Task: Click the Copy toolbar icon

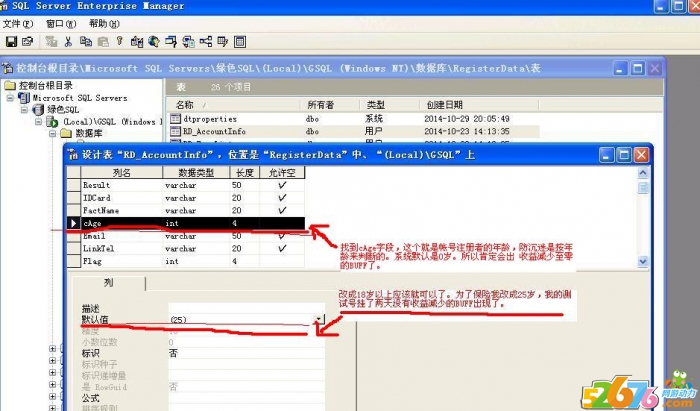Action: (86, 42)
